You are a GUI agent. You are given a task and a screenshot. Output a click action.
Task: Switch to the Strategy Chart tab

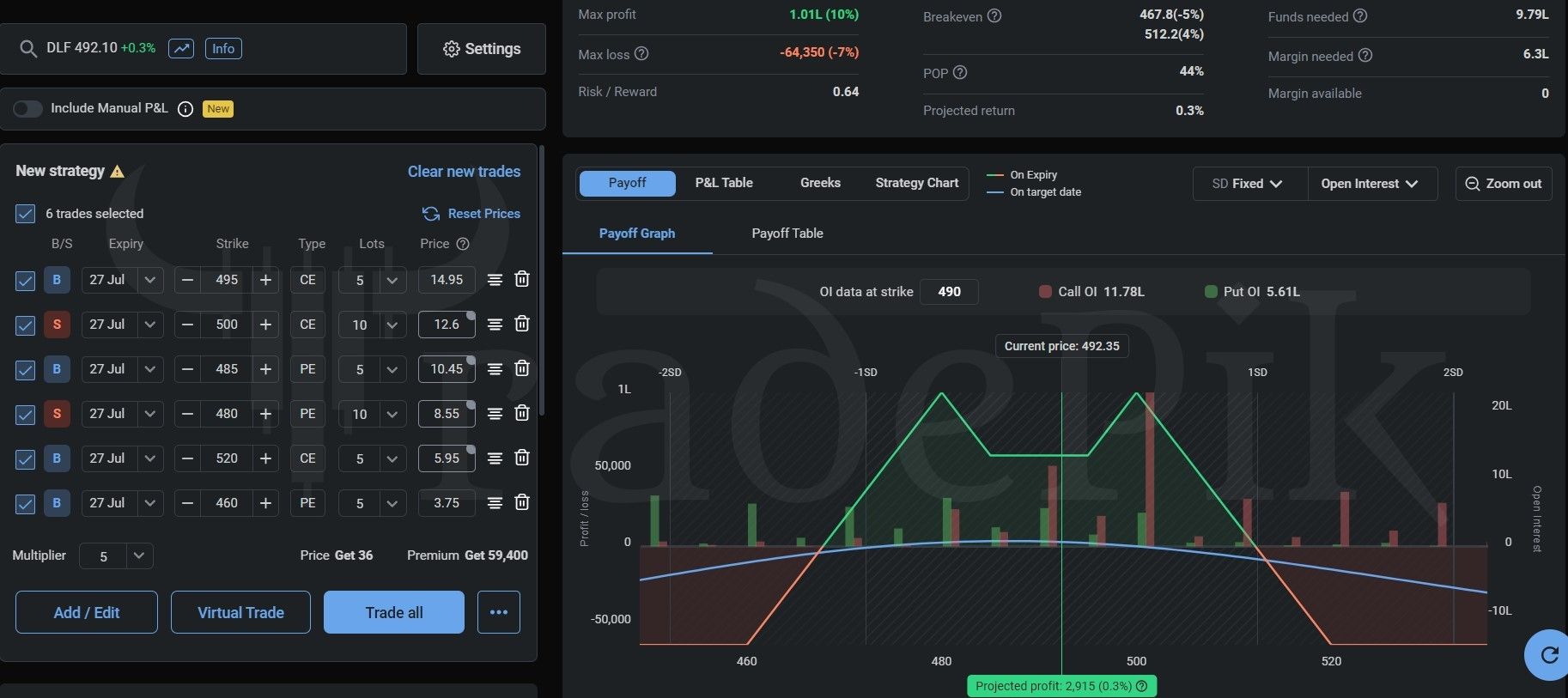917,183
